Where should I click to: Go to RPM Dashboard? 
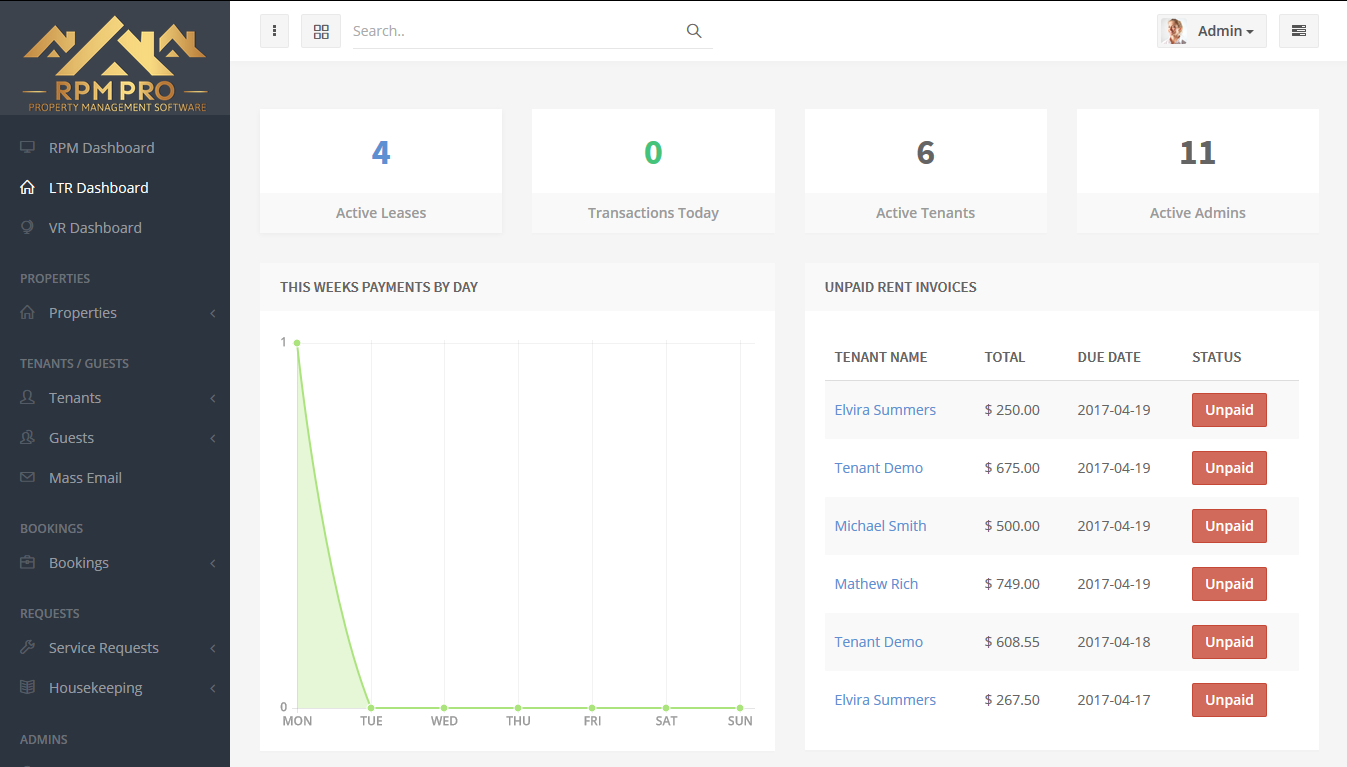(102, 147)
